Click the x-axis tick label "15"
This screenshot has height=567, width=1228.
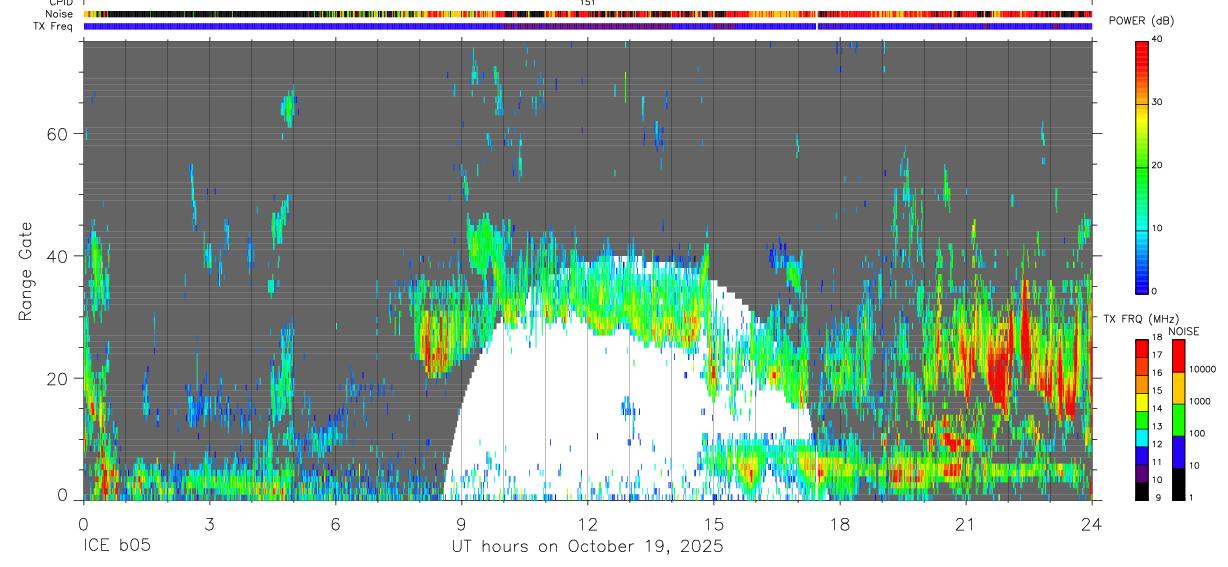click(x=713, y=523)
